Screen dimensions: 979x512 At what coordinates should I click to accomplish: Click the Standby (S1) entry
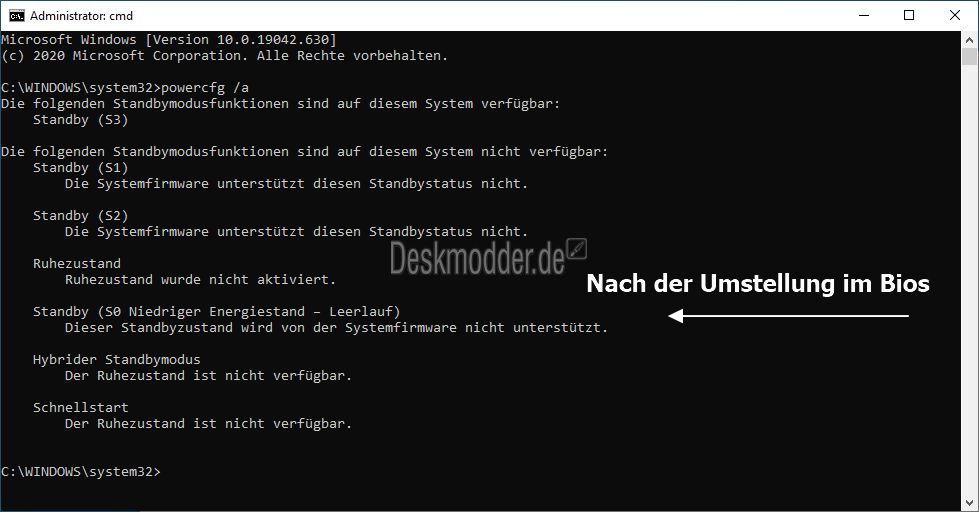[81, 167]
